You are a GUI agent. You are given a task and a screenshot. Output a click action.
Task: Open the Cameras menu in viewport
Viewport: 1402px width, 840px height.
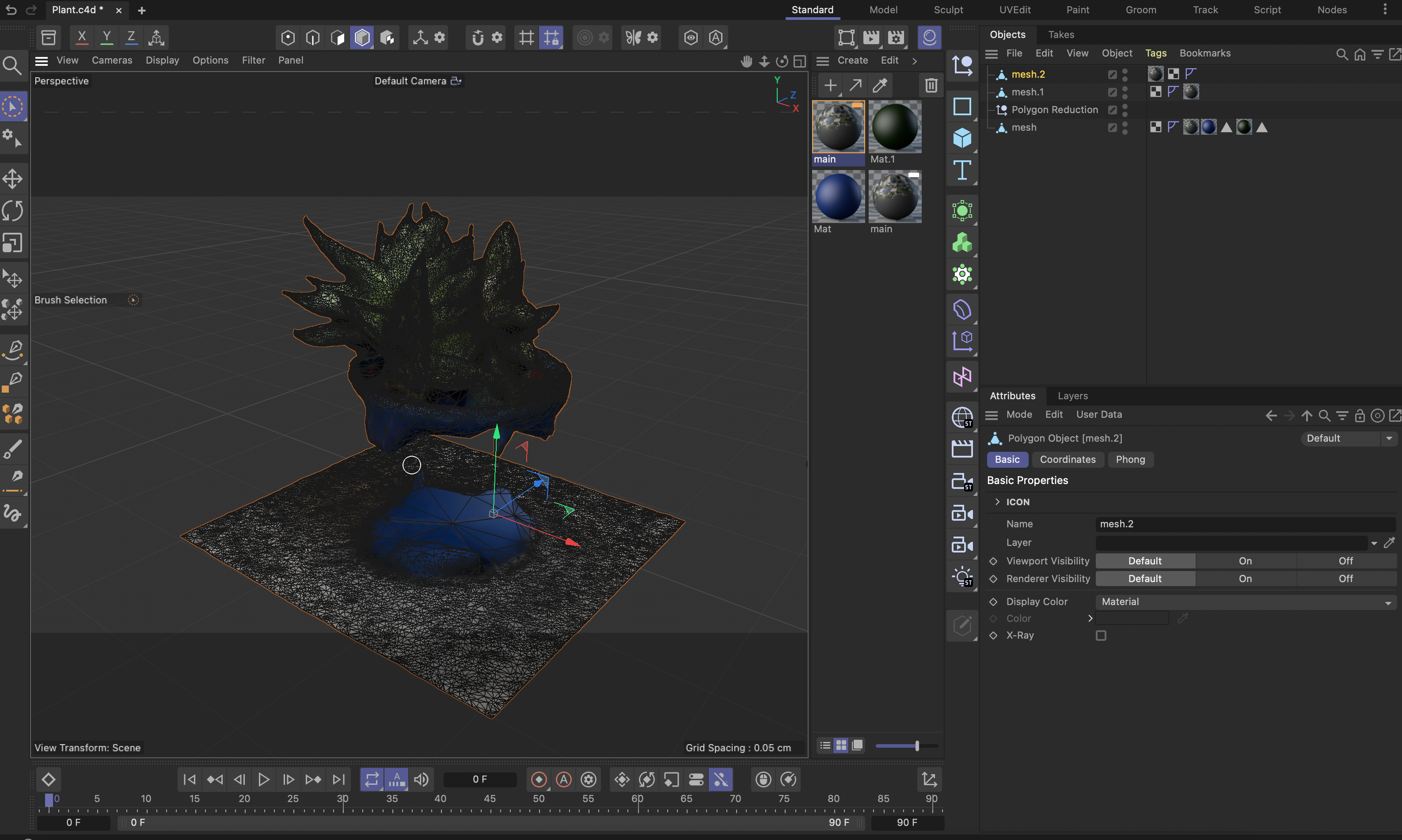click(112, 60)
